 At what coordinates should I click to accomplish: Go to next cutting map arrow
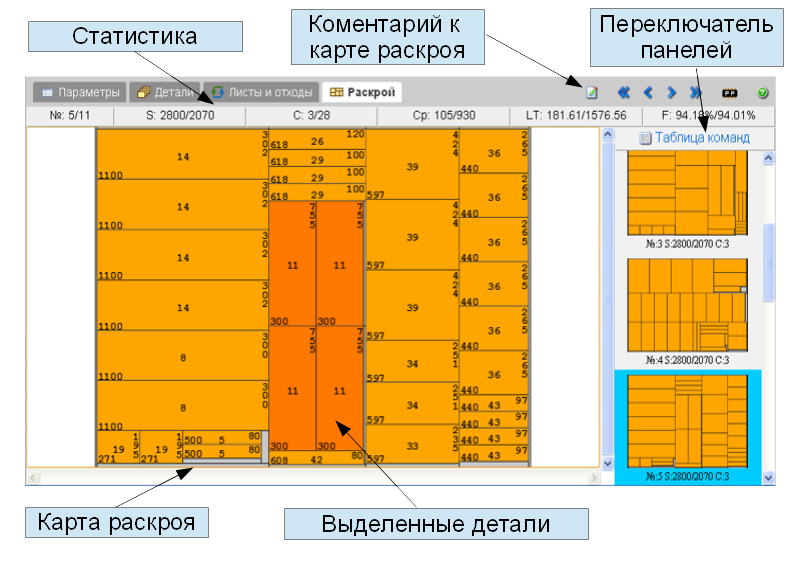671,92
